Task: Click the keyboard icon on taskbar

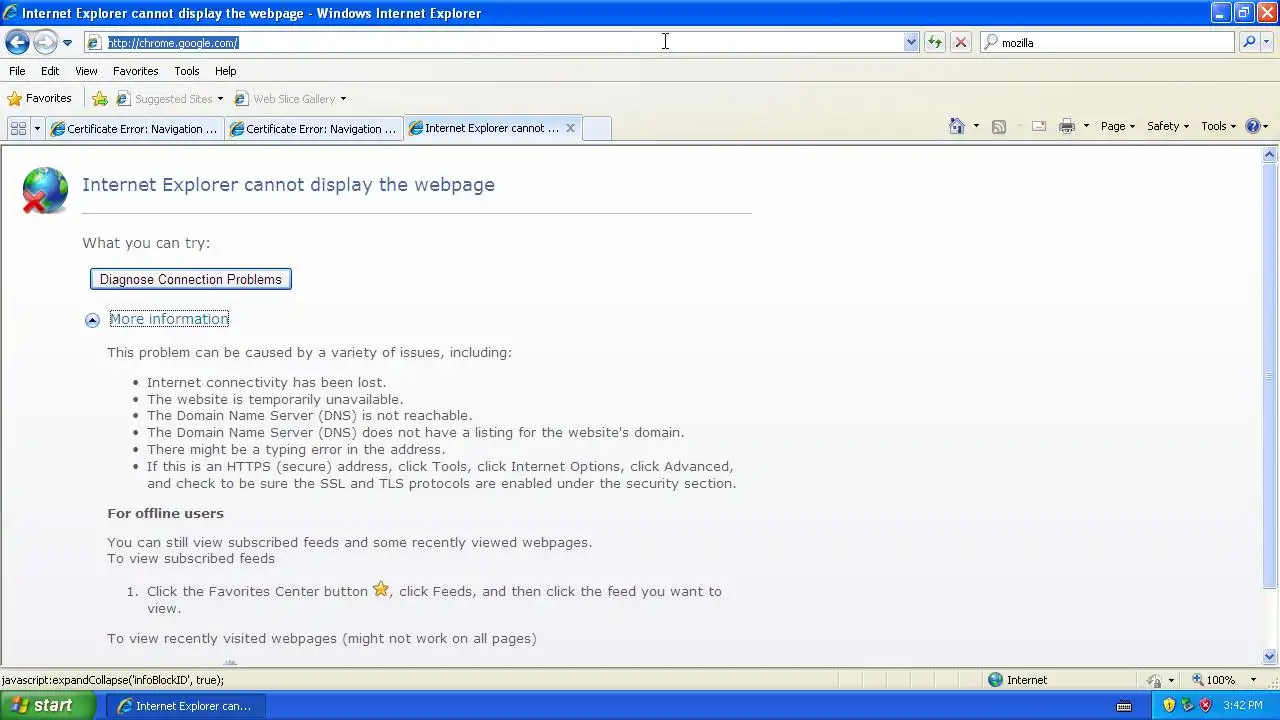Action: (x=1123, y=706)
